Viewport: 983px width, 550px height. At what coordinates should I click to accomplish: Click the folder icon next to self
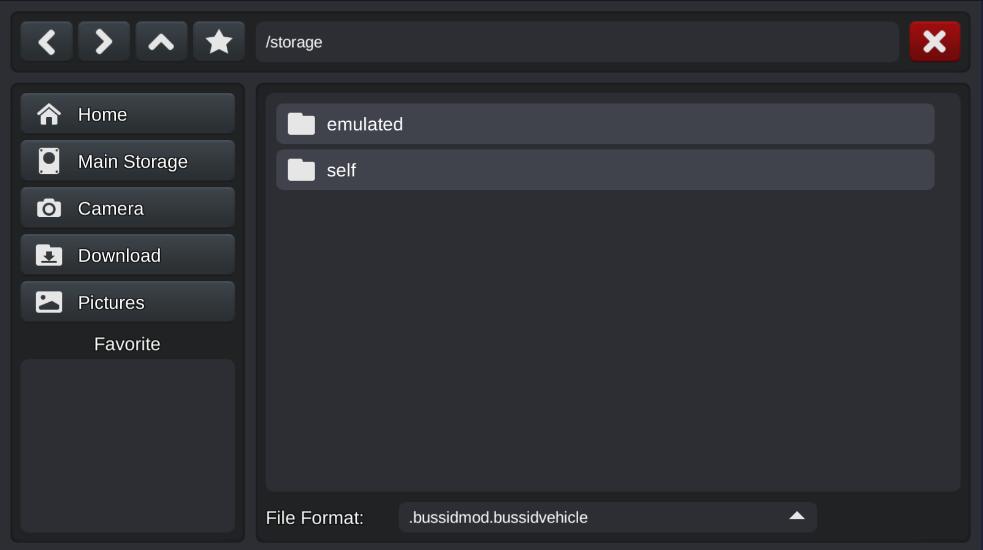[x=301, y=170]
